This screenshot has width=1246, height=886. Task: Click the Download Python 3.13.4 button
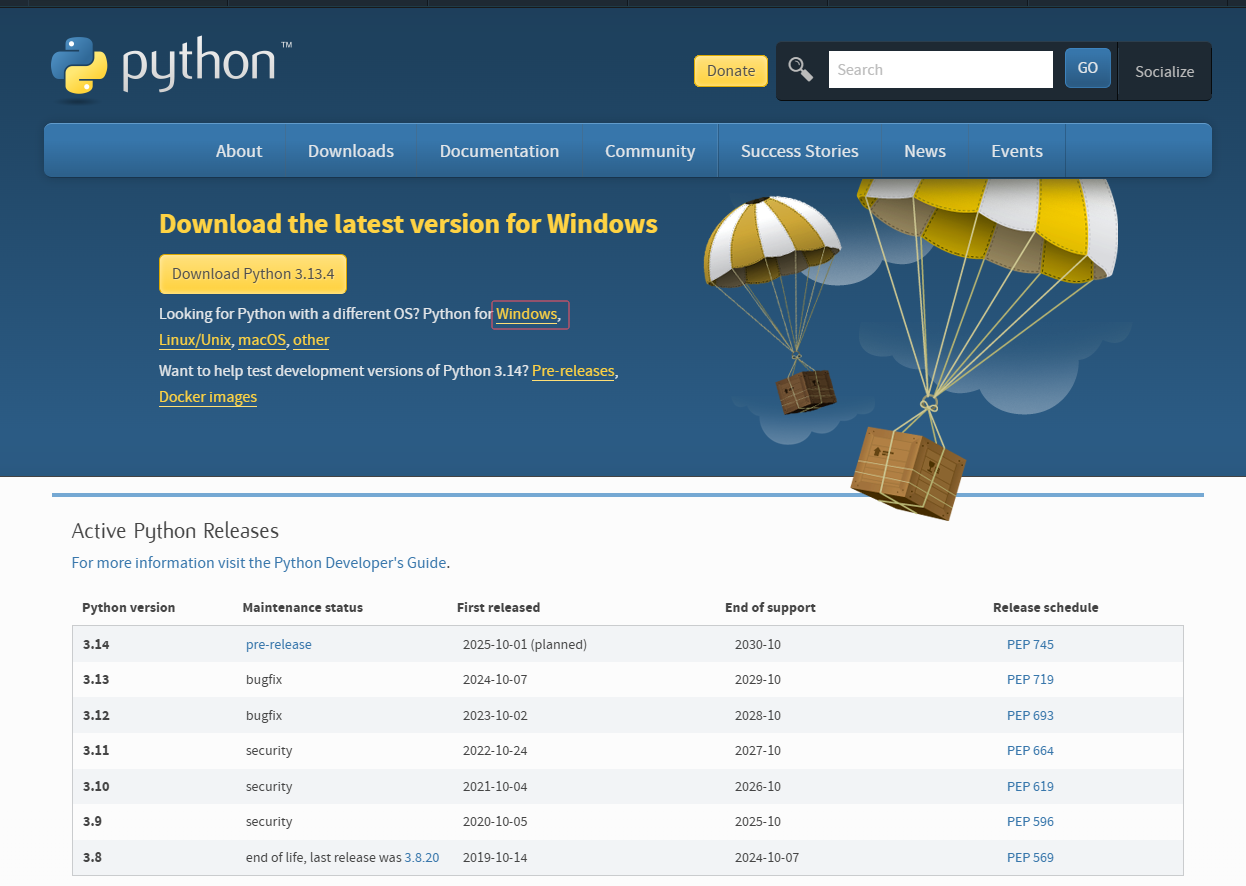coord(253,274)
